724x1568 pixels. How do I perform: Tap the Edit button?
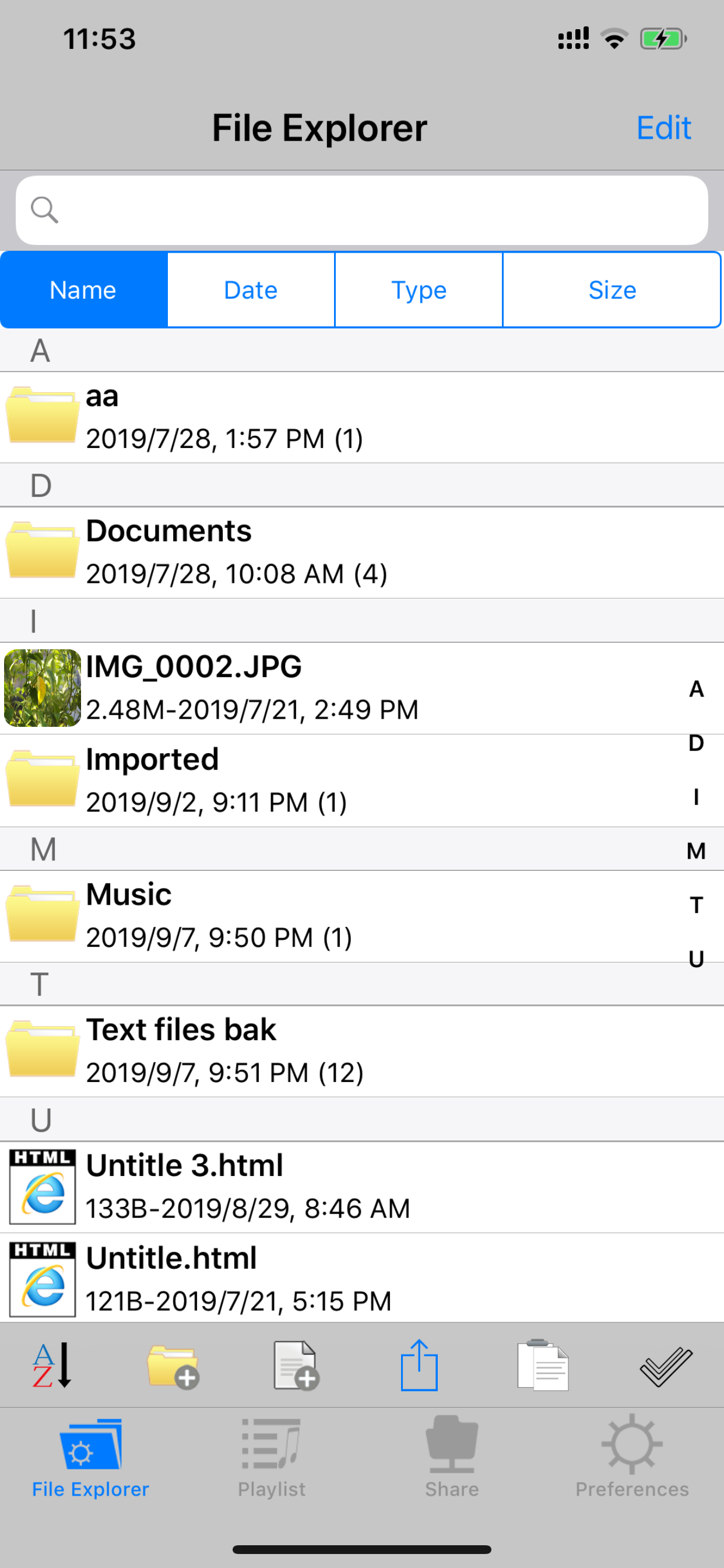point(663,127)
